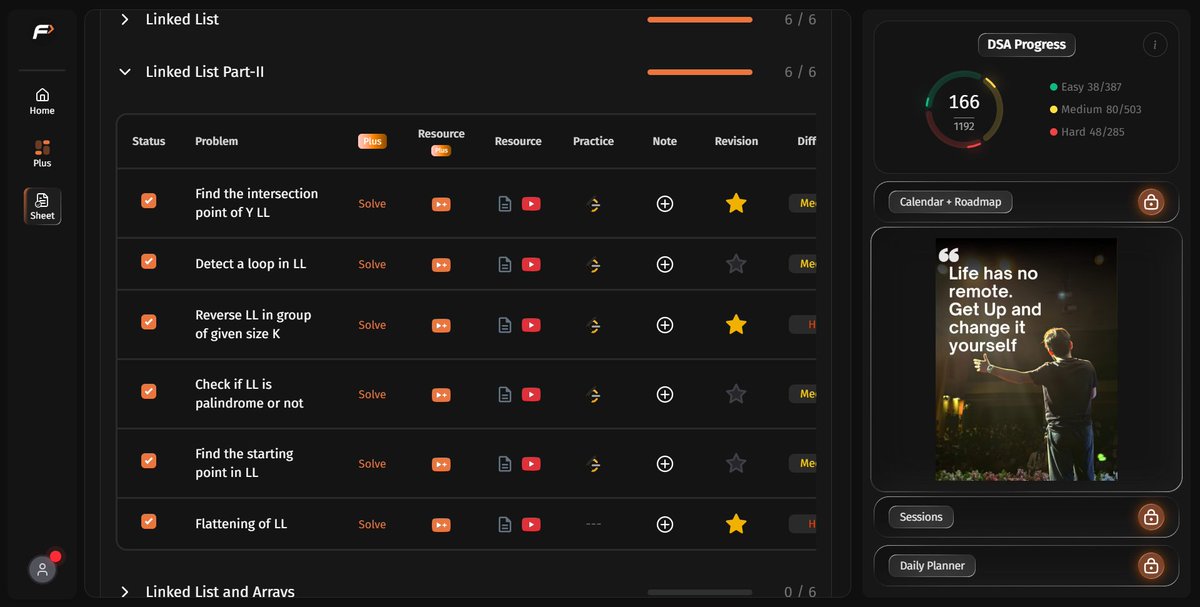Image resolution: width=1200 pixels, height=607 pixels.
Task: Click Solve for Reverse LL in group
Action: coord(372,325)
